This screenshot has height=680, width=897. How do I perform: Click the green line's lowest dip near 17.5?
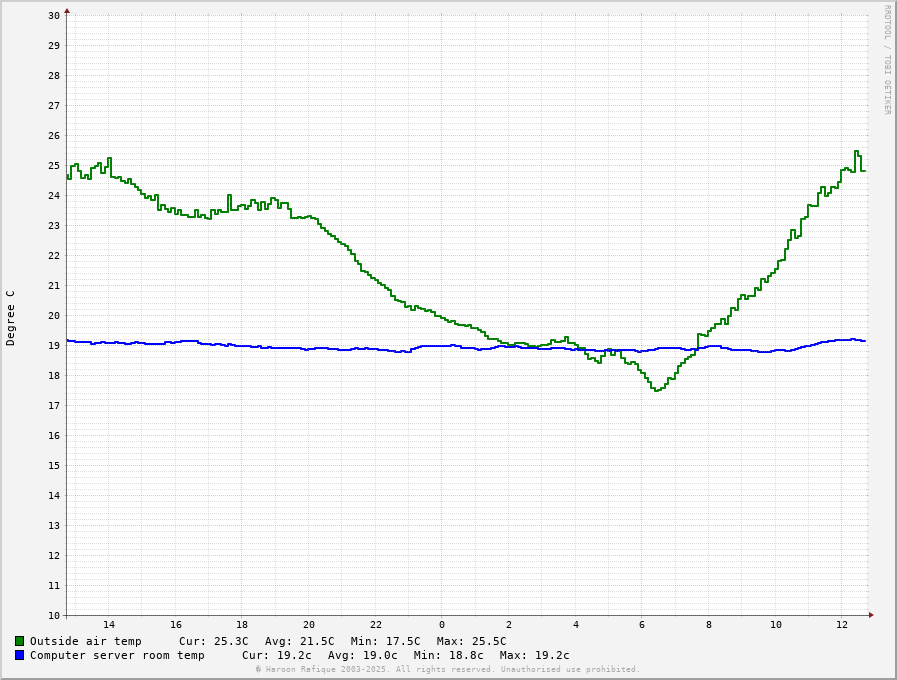pos(656,390)
